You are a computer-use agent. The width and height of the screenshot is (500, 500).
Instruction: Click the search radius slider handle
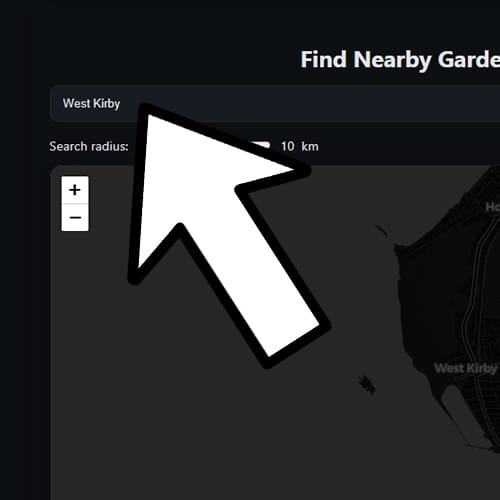pyautogui.click(x=263, y=145)
